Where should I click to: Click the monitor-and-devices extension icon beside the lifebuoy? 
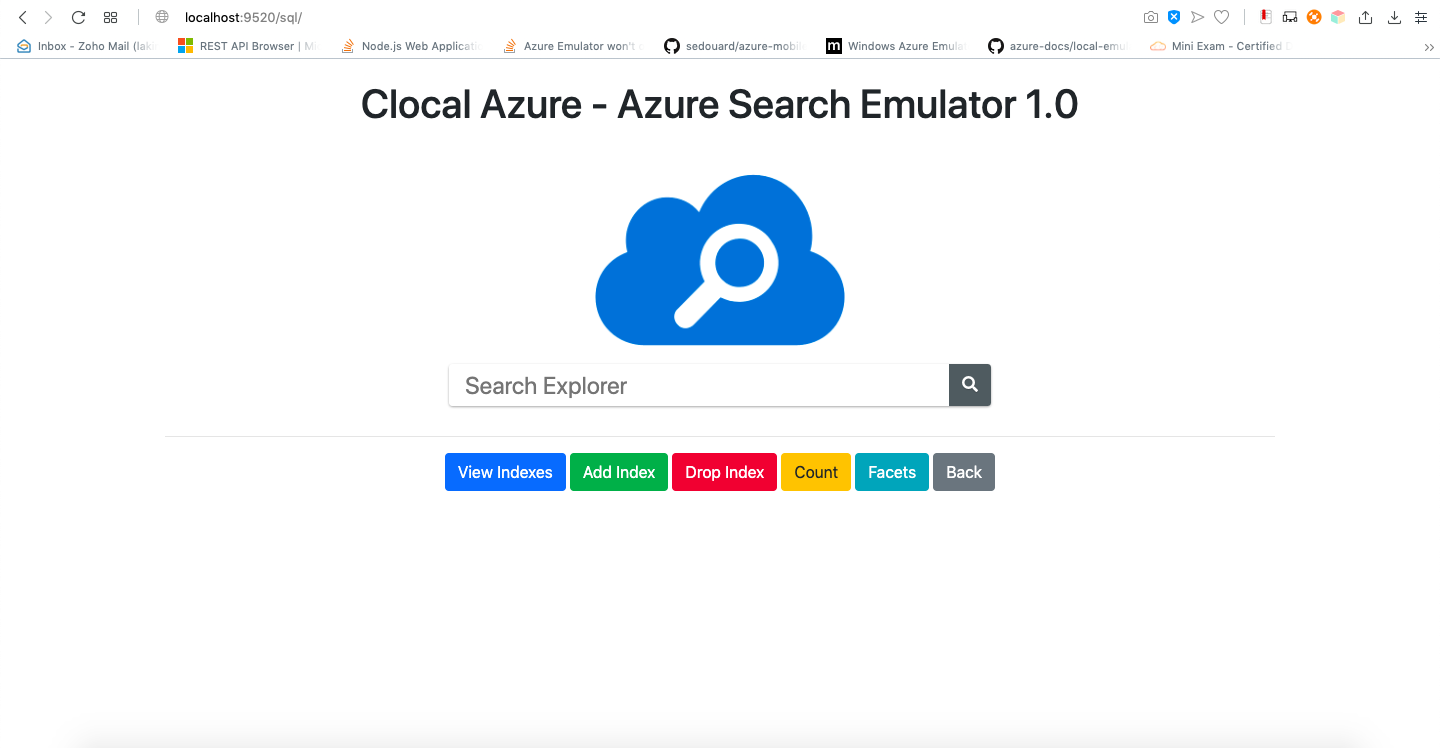click(1290, 17)
